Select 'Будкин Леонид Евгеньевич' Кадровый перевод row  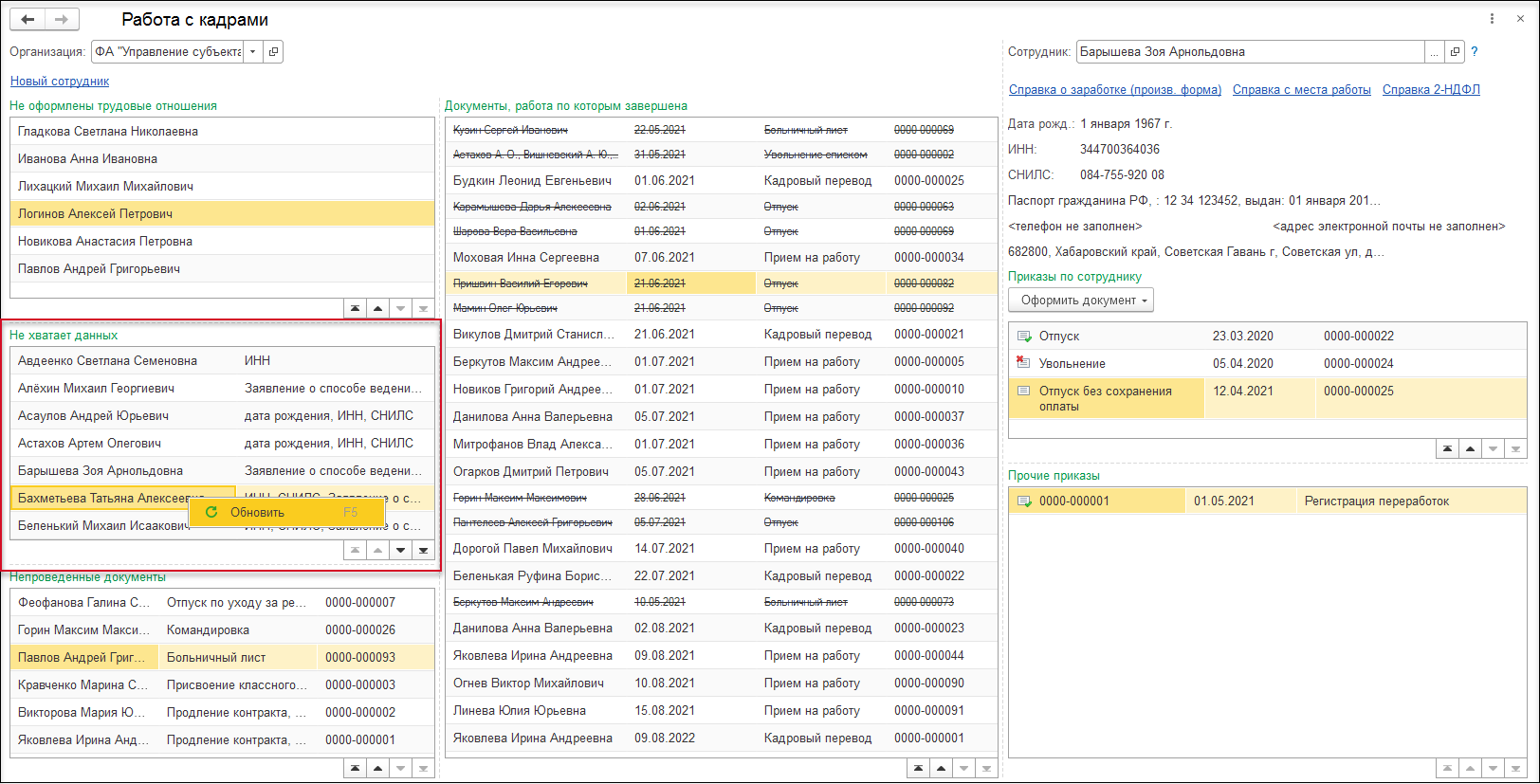point(721,181)
